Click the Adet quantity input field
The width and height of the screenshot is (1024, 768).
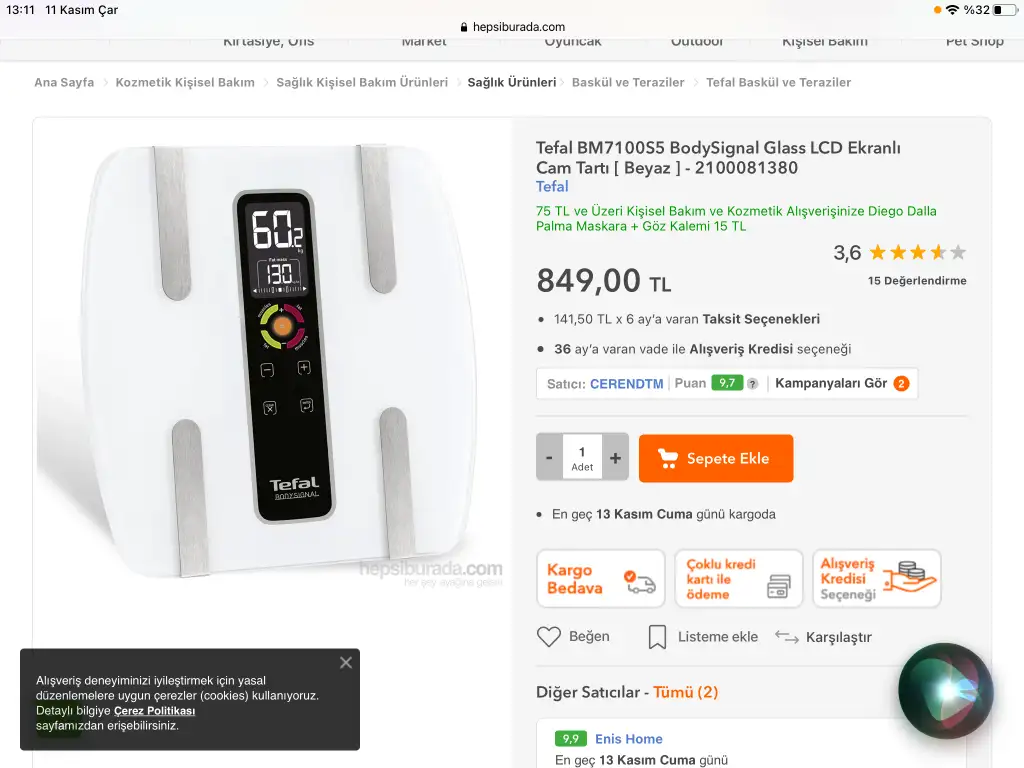[x=582, y=457]
